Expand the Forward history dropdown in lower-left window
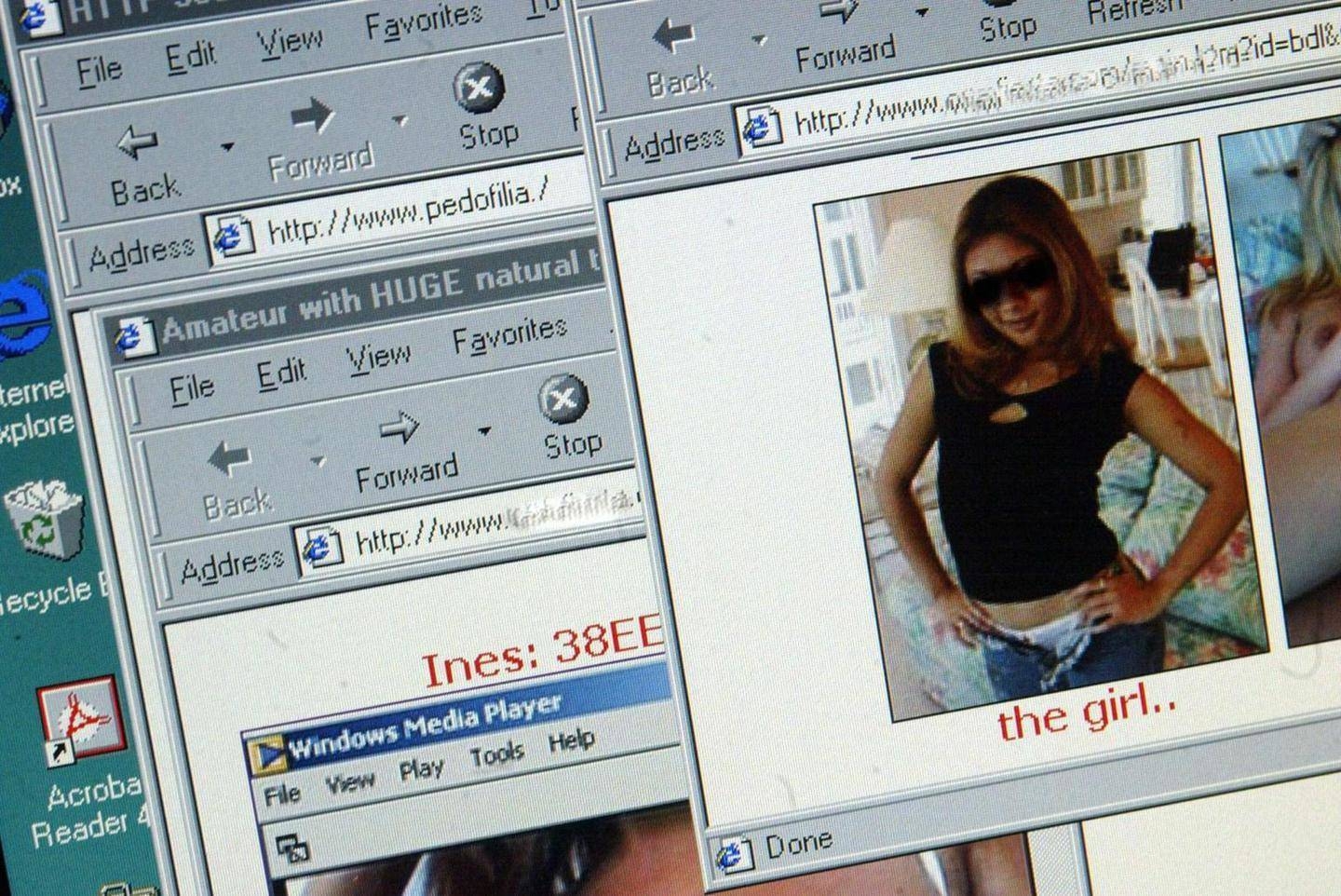 483,432
